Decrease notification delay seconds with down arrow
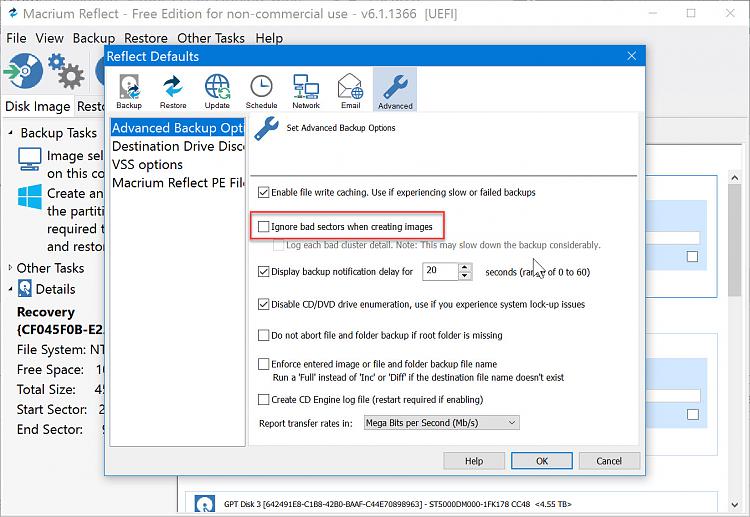This screenshot has height=517, width=750. point(464,275)
